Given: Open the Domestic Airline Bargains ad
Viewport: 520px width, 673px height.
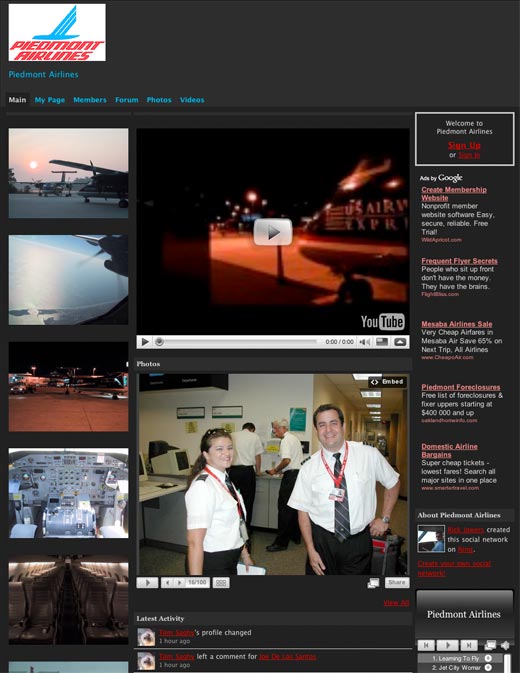Looking at the screenshot, I should pyautogui.click(x=449, y=450).
